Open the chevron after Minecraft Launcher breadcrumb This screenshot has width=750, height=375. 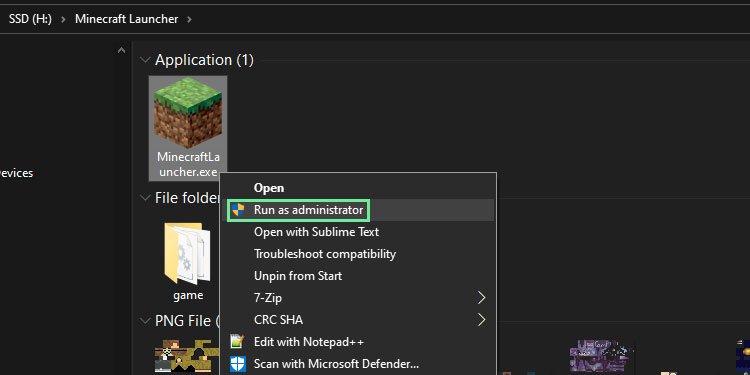189,20
